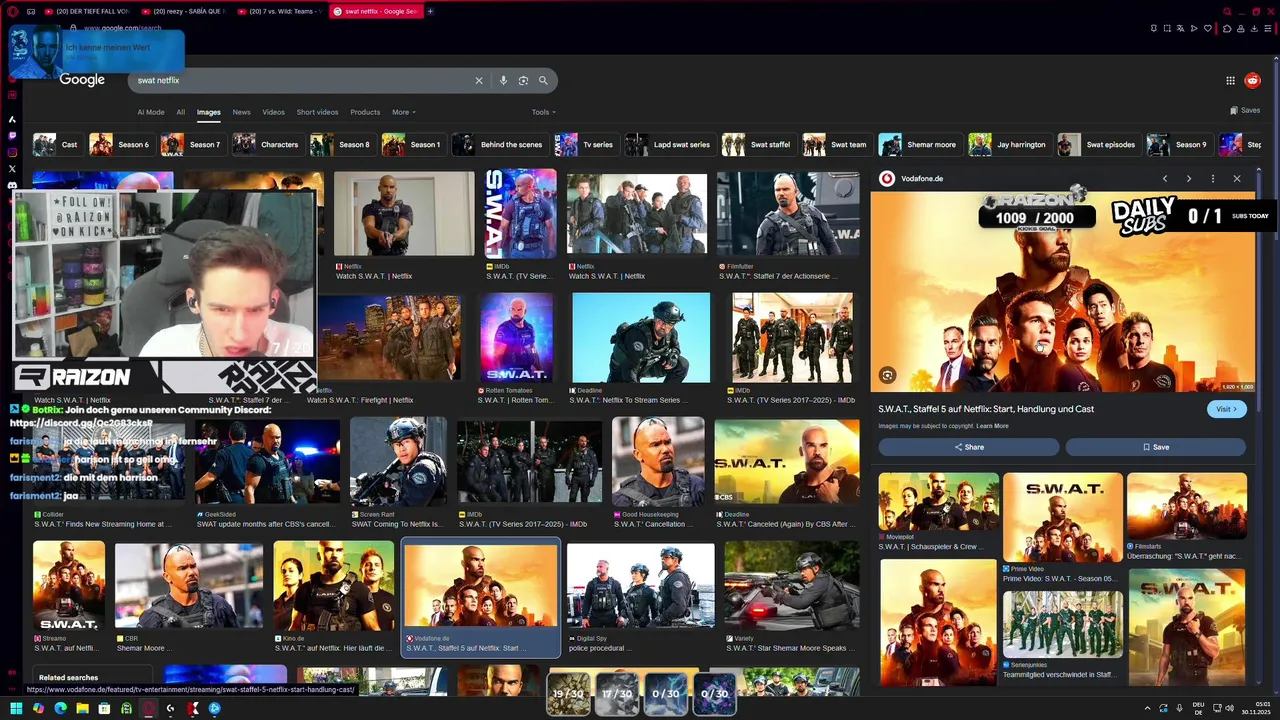Open the Opera translate page icon

(1180, 28)
